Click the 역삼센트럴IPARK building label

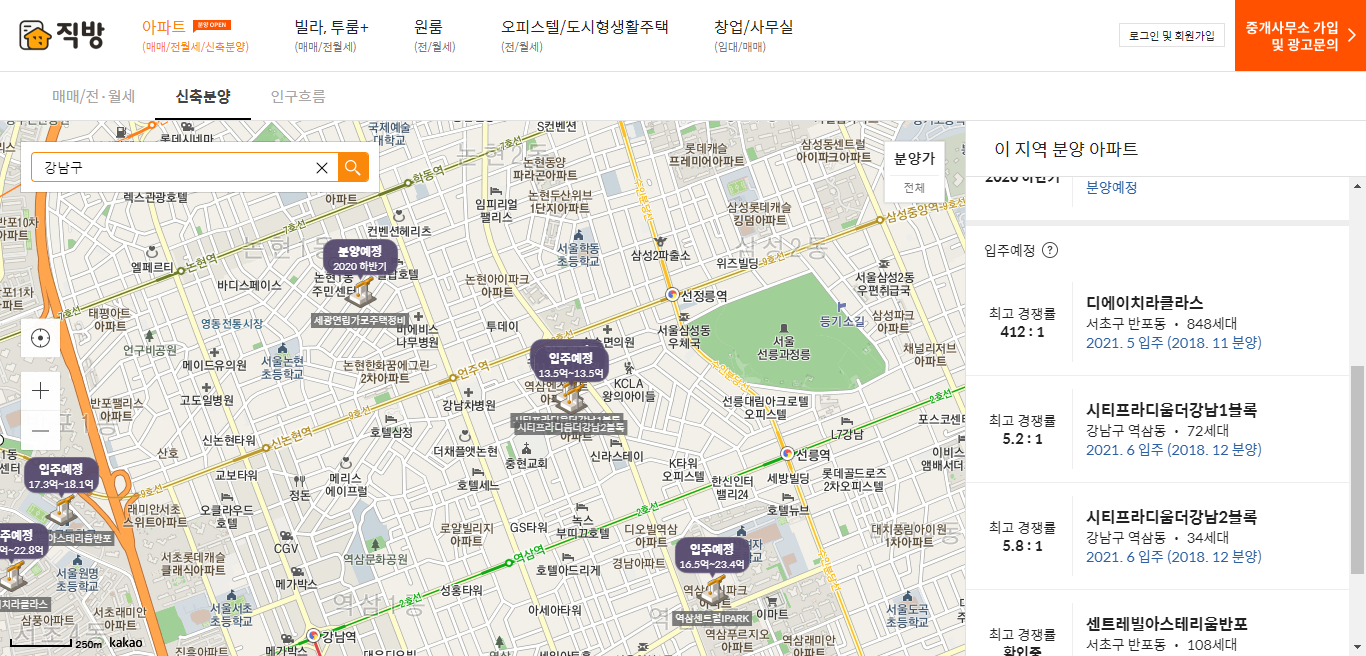click(712, 619)
